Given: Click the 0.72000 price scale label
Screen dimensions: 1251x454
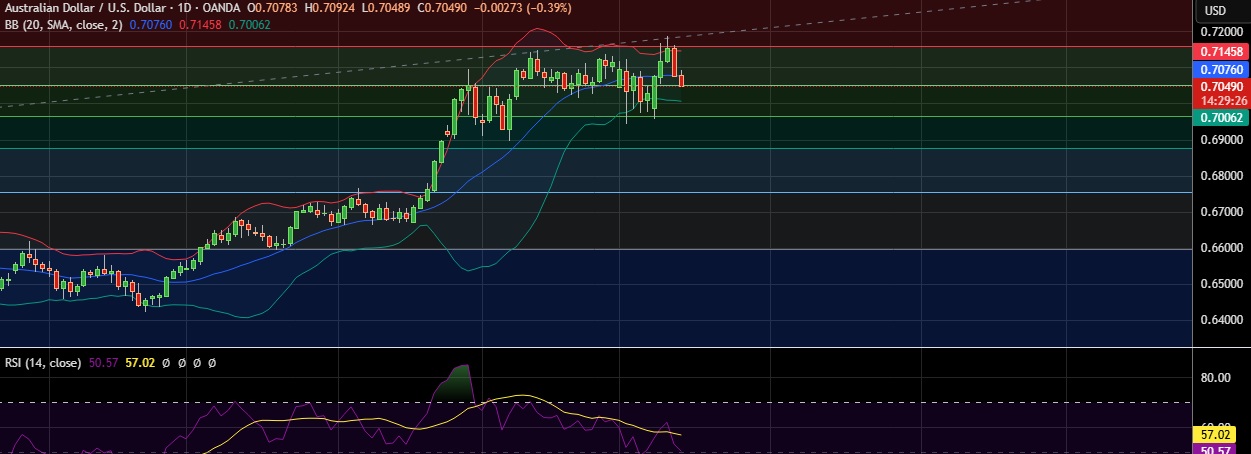Looking at the screenshot, I should coord(1222,32).
